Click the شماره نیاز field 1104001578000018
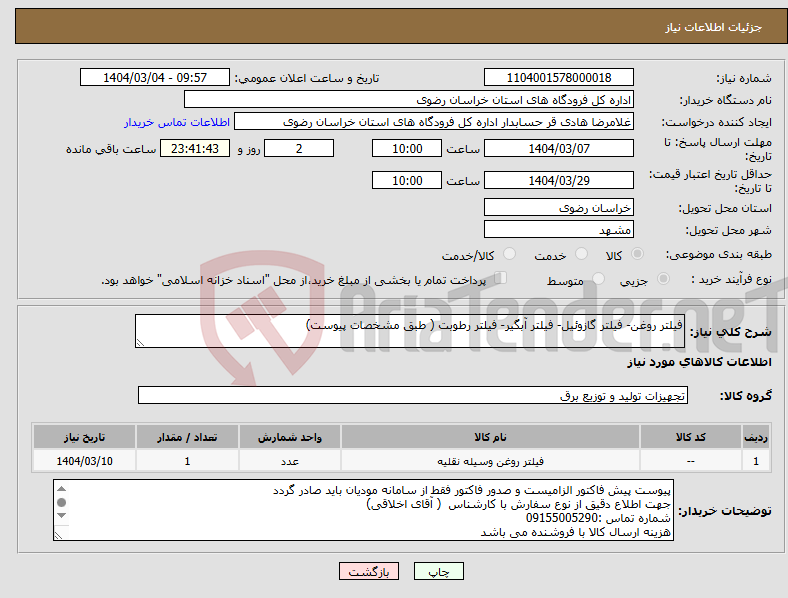 click(558, 77)
